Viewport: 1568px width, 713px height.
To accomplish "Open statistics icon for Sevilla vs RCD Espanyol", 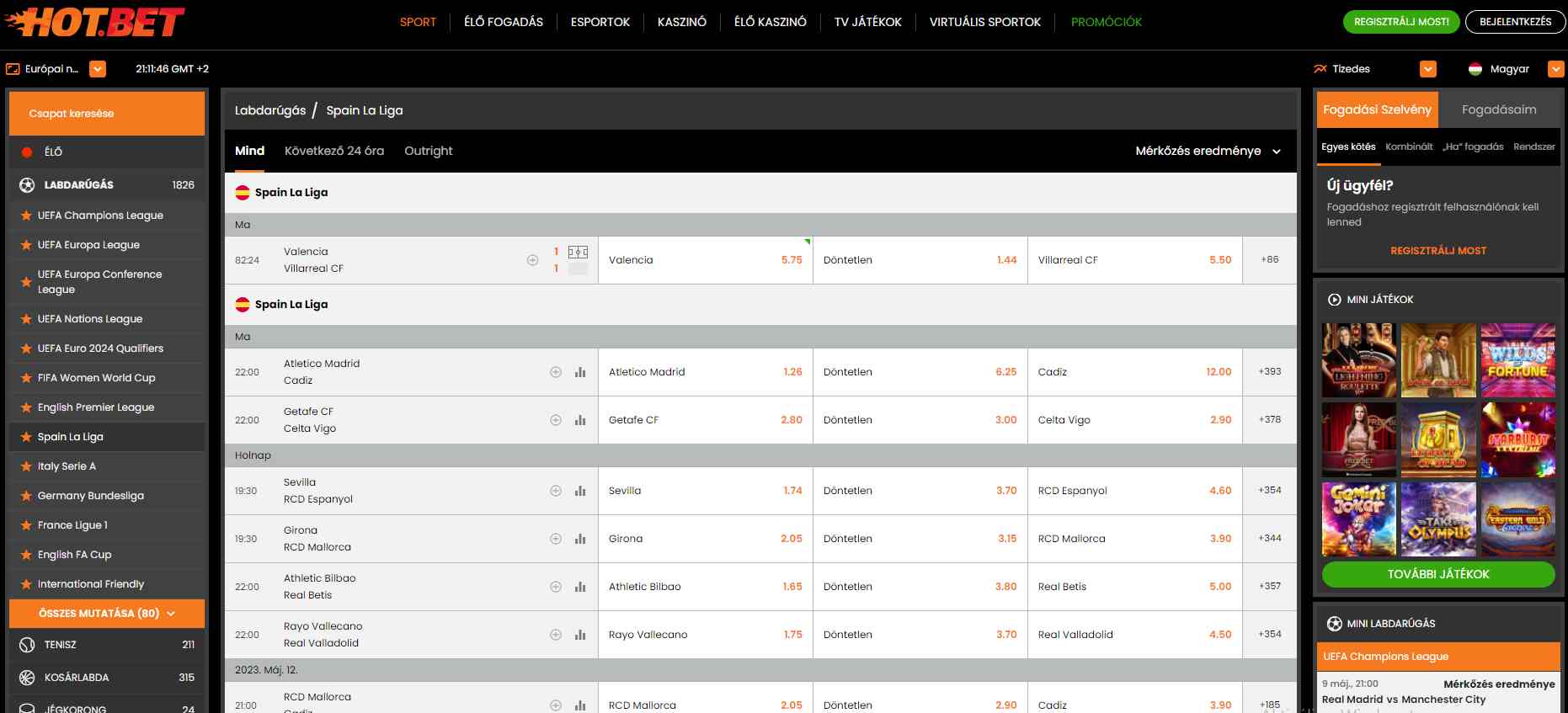I will pyautogui.click(x=580, y=491).
